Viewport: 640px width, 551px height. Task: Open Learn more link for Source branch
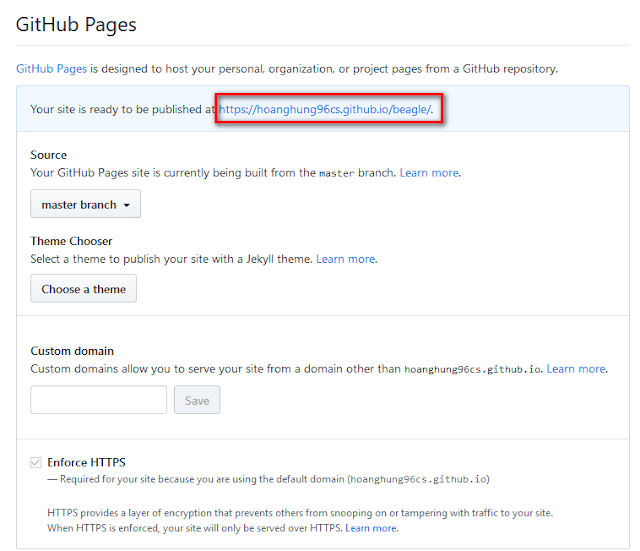tap(429, 173)
